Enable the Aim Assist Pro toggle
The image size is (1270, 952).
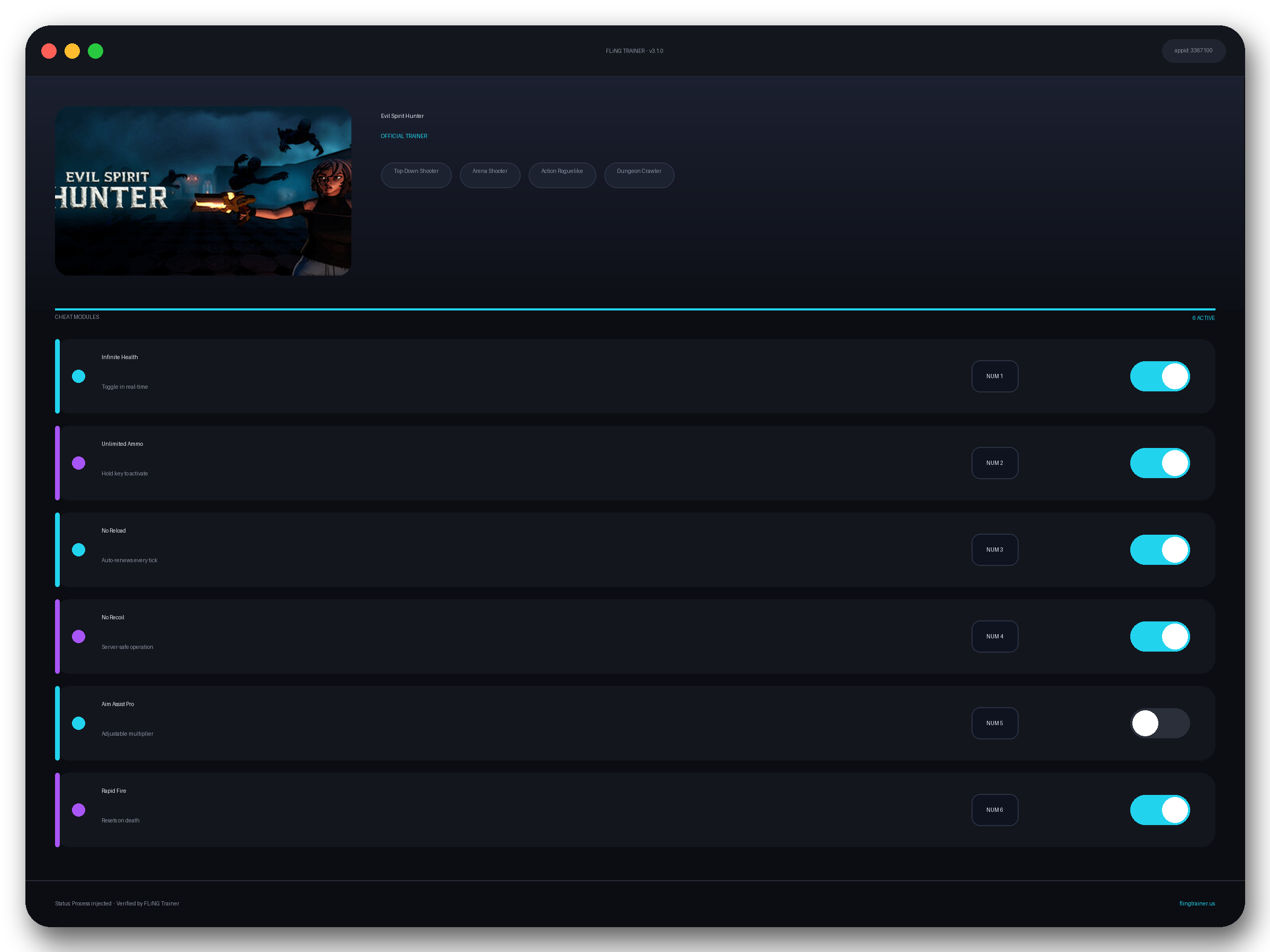pyautogui.click(x=1160, y=723)
